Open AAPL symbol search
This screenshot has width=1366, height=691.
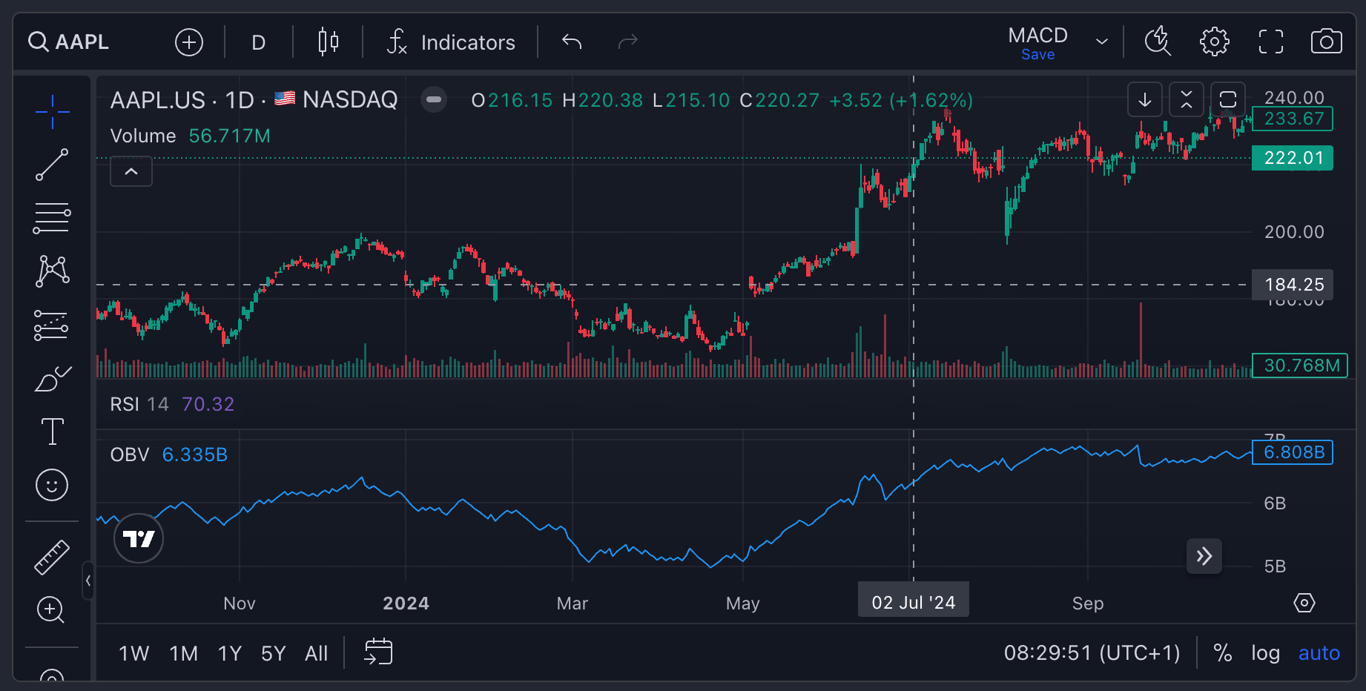(68, 42)
